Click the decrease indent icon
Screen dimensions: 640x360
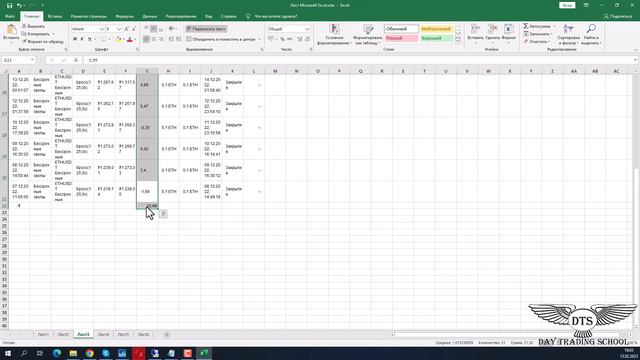tap(171, 39)
